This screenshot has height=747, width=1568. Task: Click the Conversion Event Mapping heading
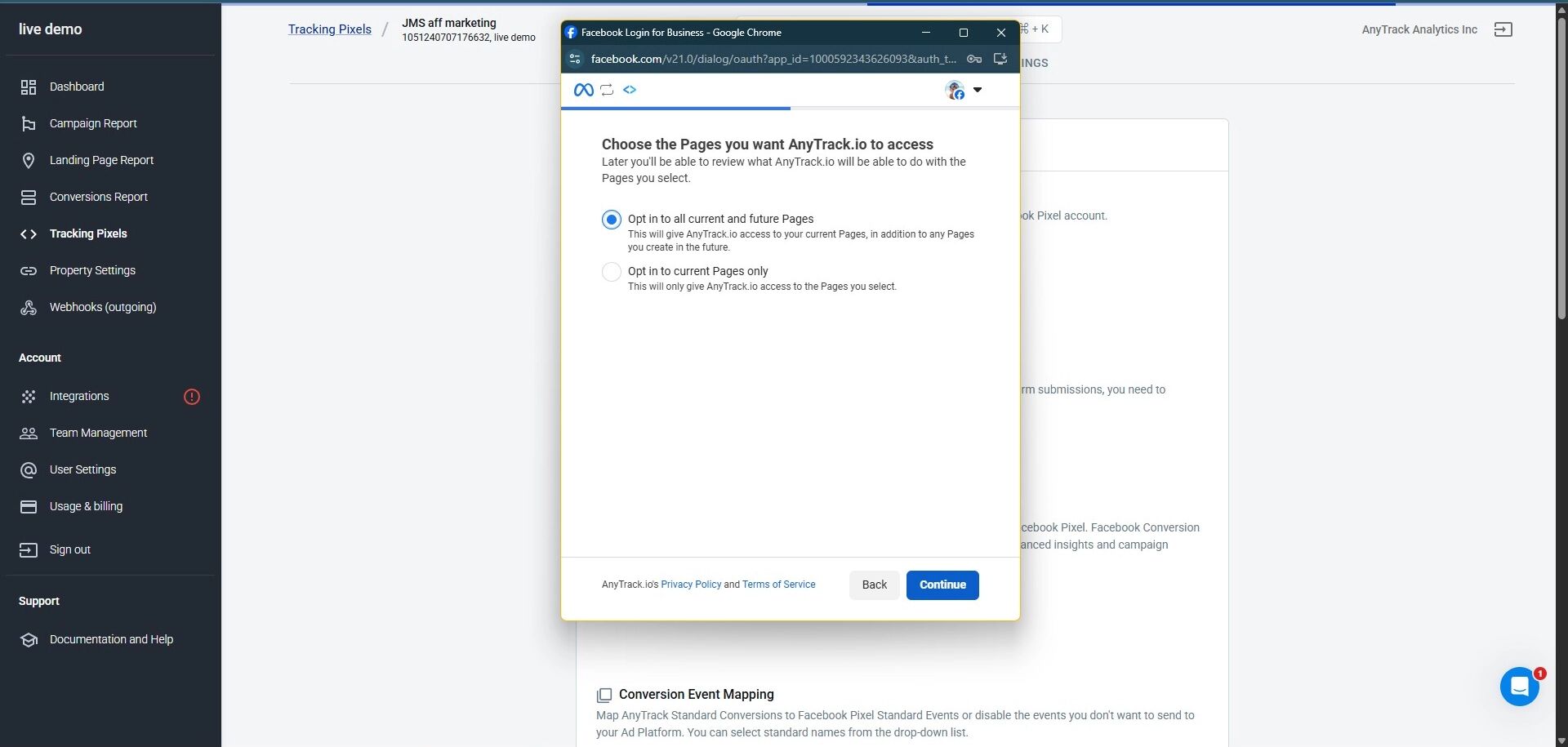coord(697,695)
